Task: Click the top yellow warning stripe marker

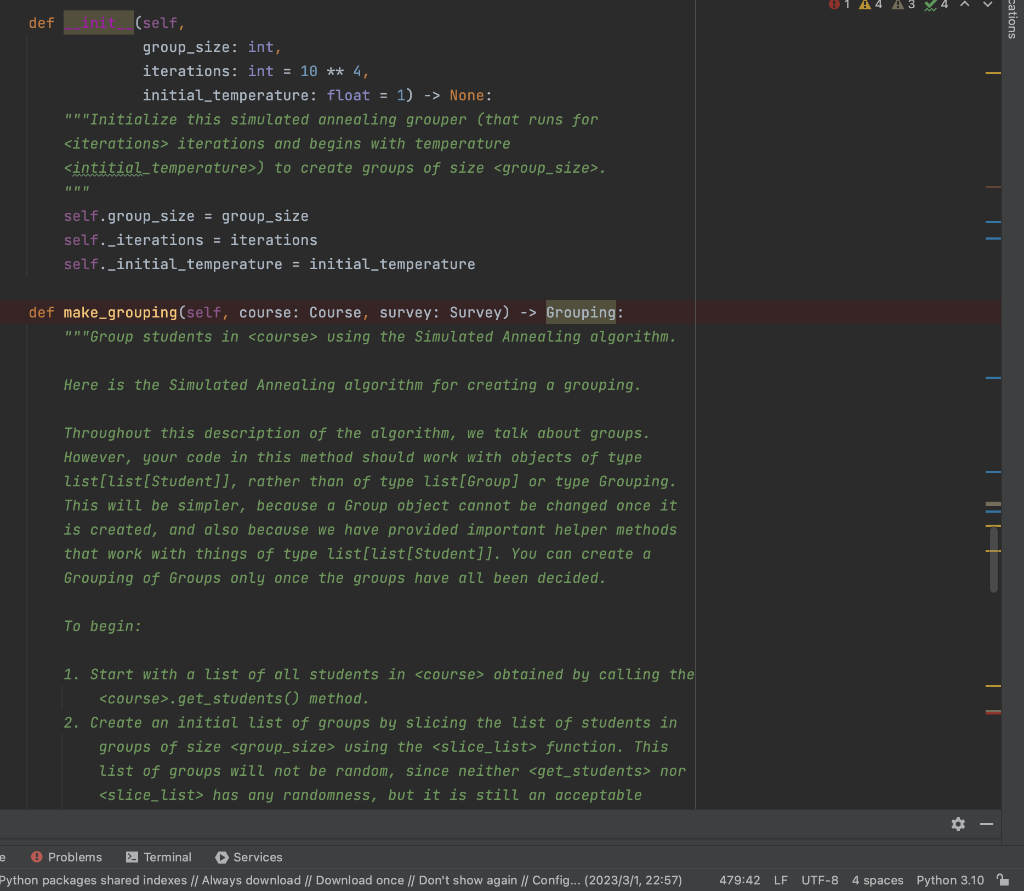Action: pyautogui.click(x=993, y=73)
